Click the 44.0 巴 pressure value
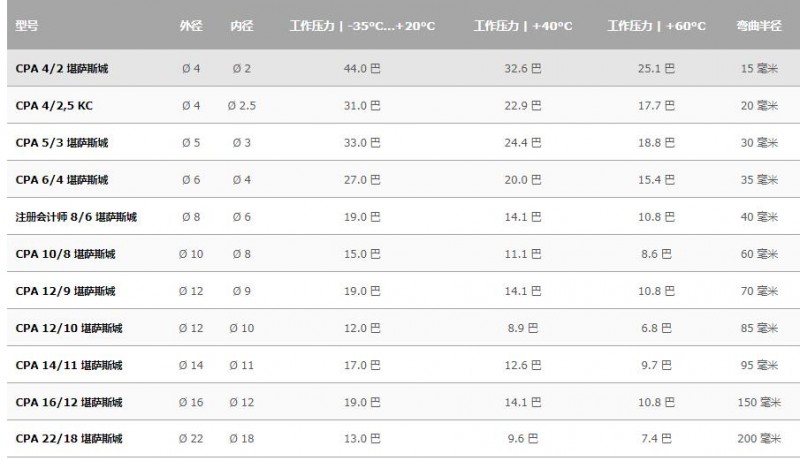The image size is (800, 461). [362, 68]
